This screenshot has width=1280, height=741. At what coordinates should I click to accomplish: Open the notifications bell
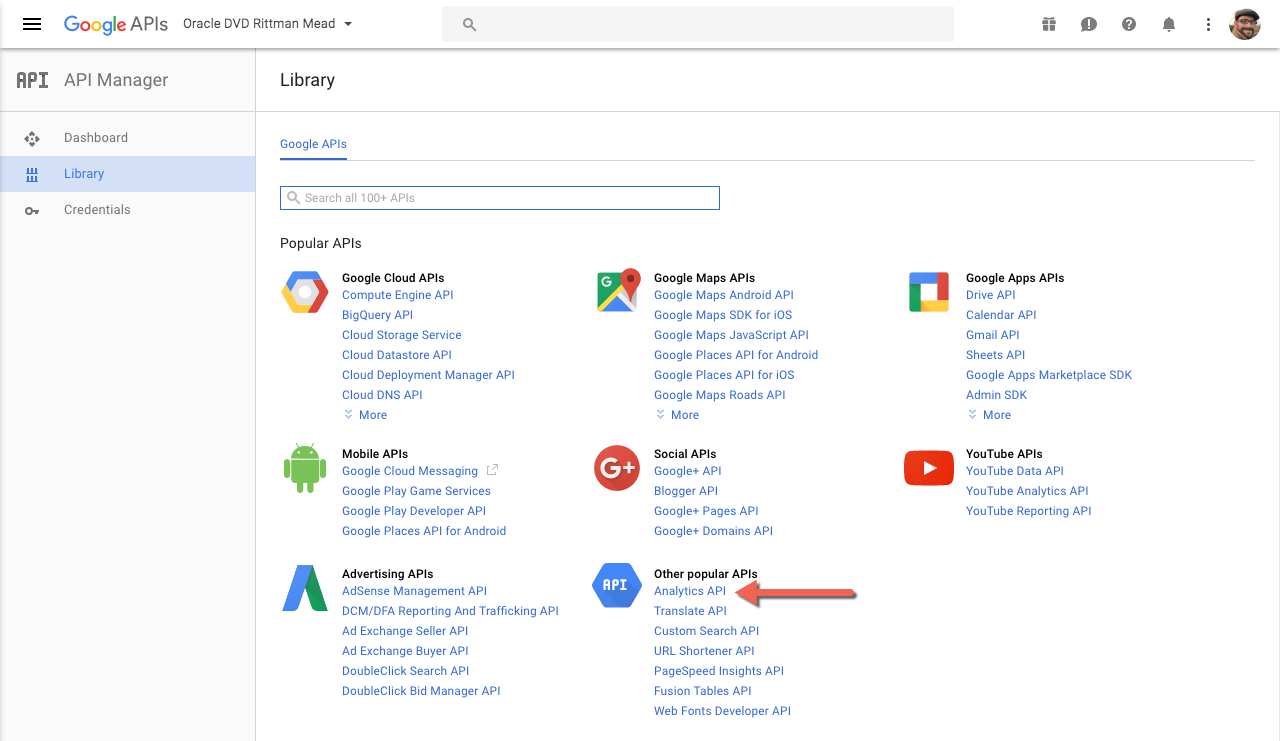[1169, 24]
